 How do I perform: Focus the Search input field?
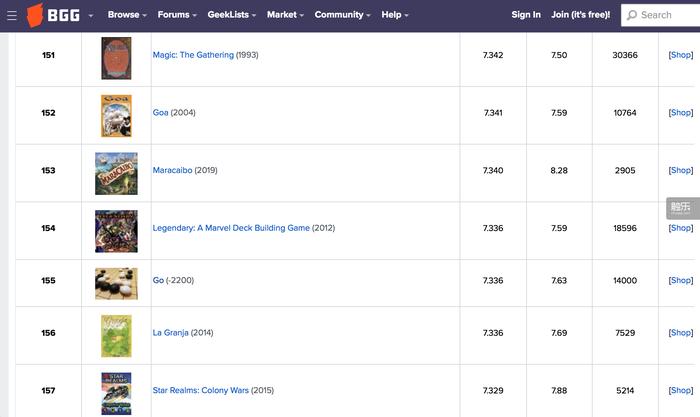click(x=670, y=15)
